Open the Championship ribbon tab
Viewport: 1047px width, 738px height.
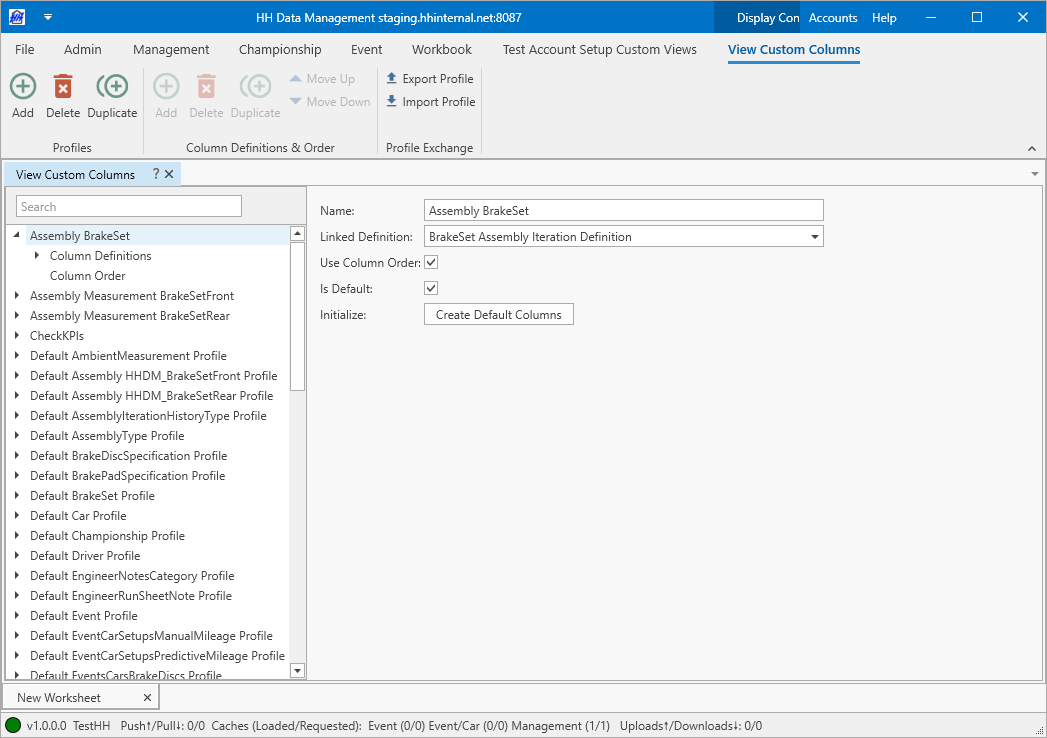tap(280, 49)
